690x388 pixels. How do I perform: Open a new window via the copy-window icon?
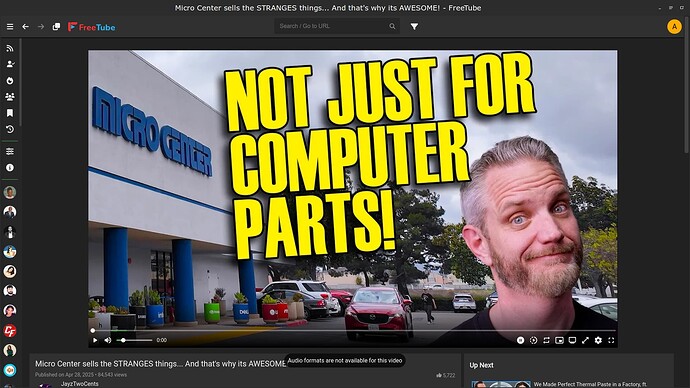pos(56,27)
